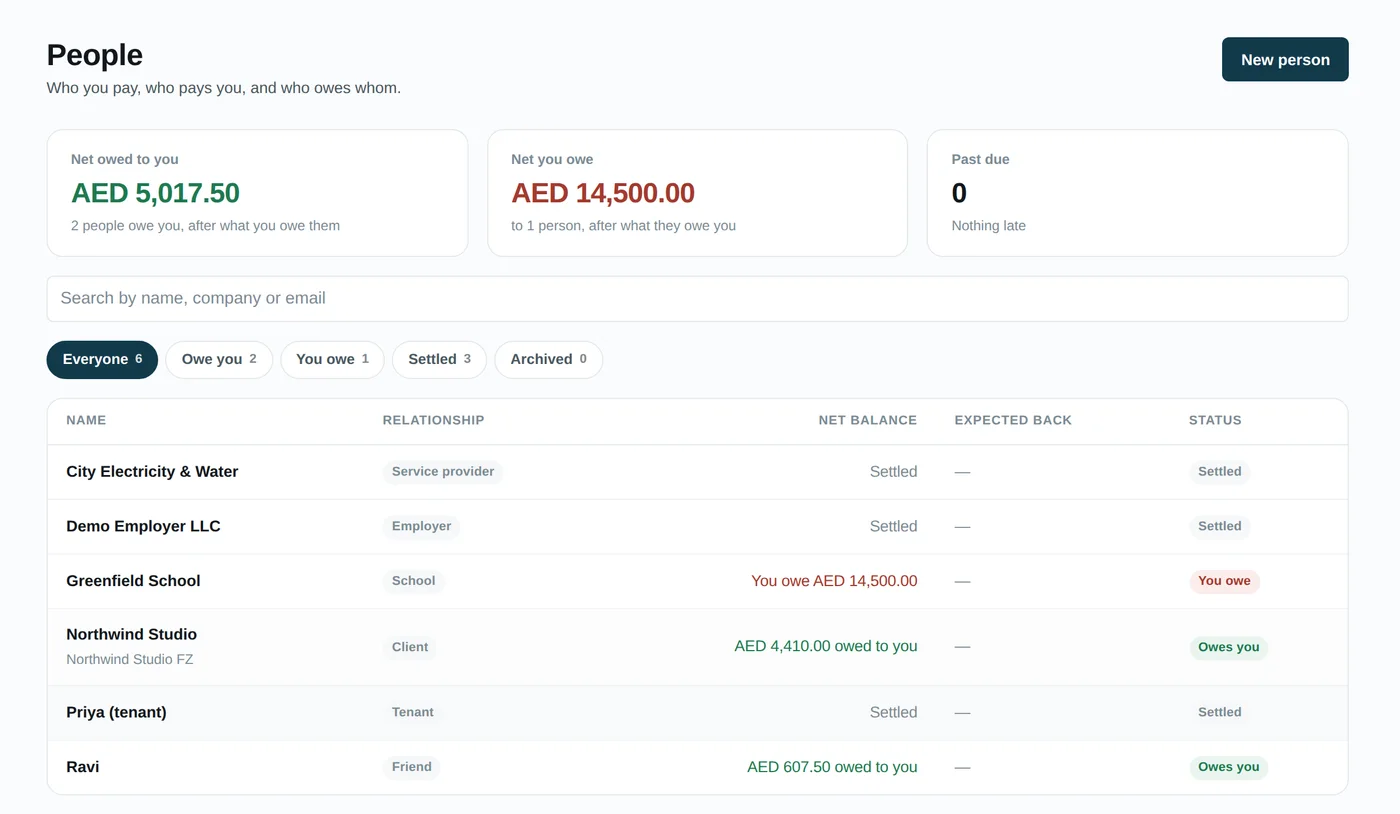The image size is (1400, 814).
Task: Select the Everyone filter tab
Action: pyautogui.click(x=102, y=359)
